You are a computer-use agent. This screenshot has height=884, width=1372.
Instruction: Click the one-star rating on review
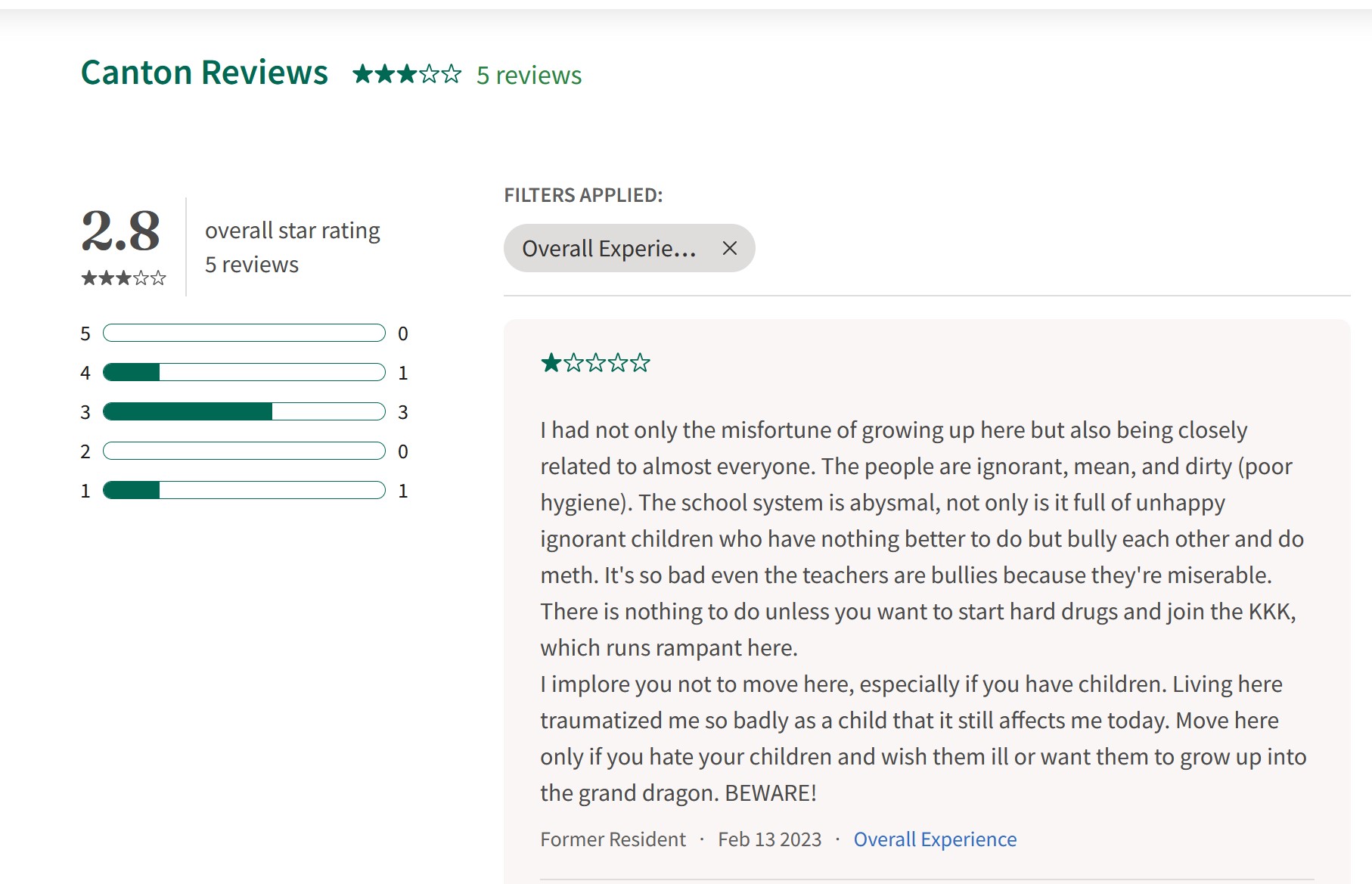[595, 363]
